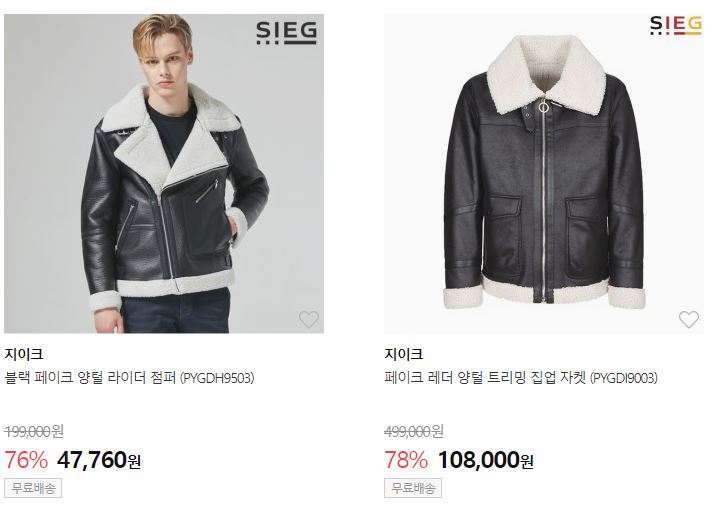
Task: Open the zip-up shearling jacket product photo
Action: coord(544,174)
